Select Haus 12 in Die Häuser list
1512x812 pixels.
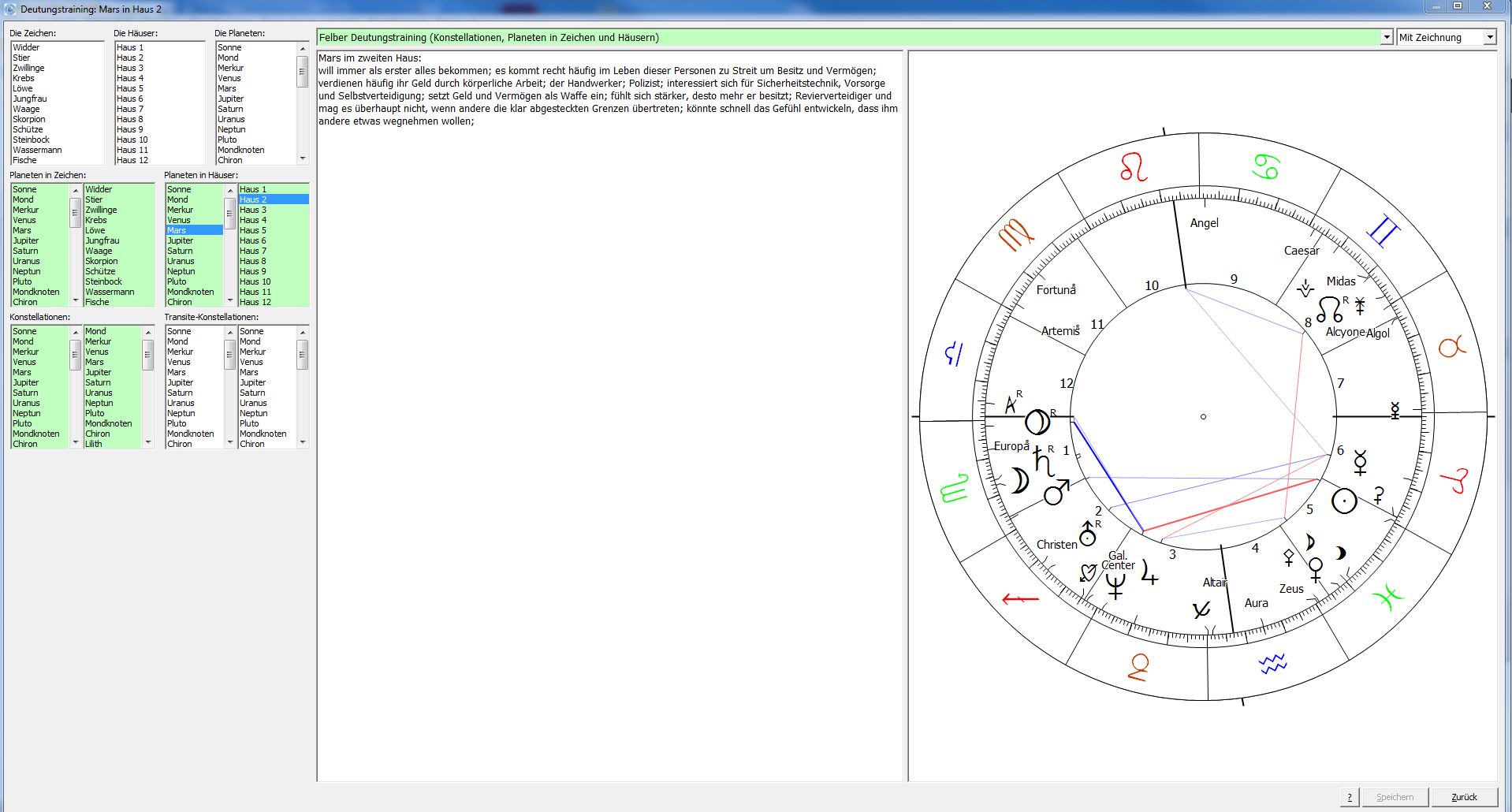(159, 160)
